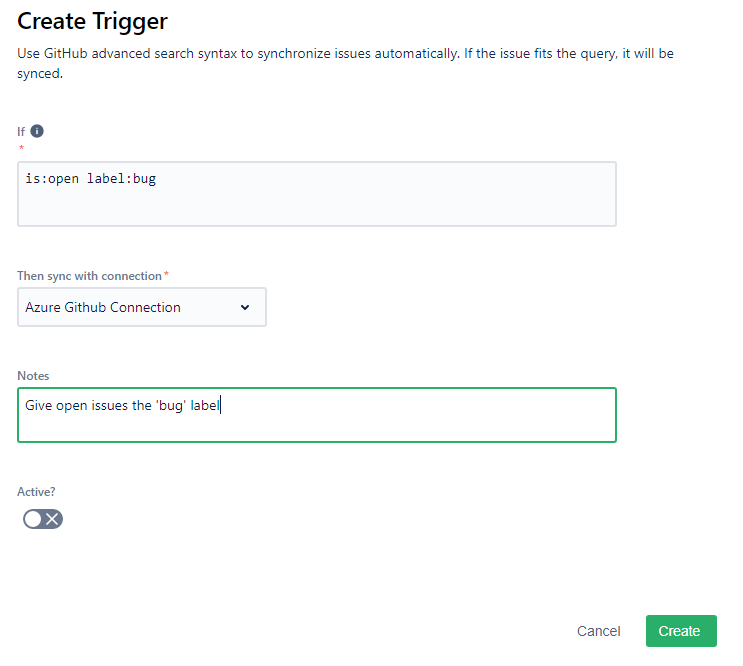Viewport: 743px width, 666px height.
Task: Click the 'Then sync with connection' label
Action: pos(89,276)
